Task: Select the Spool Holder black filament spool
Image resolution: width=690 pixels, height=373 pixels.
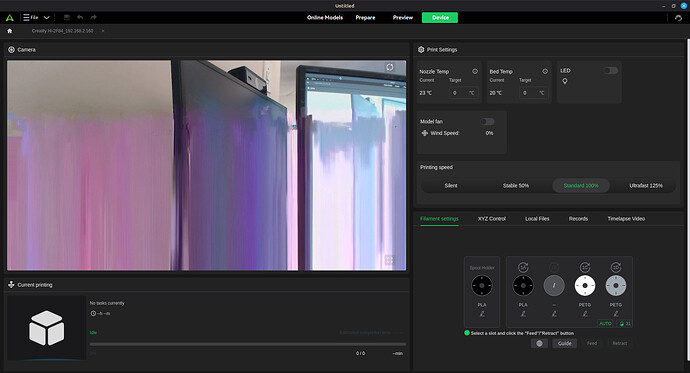Action: (x=482, y=285)
